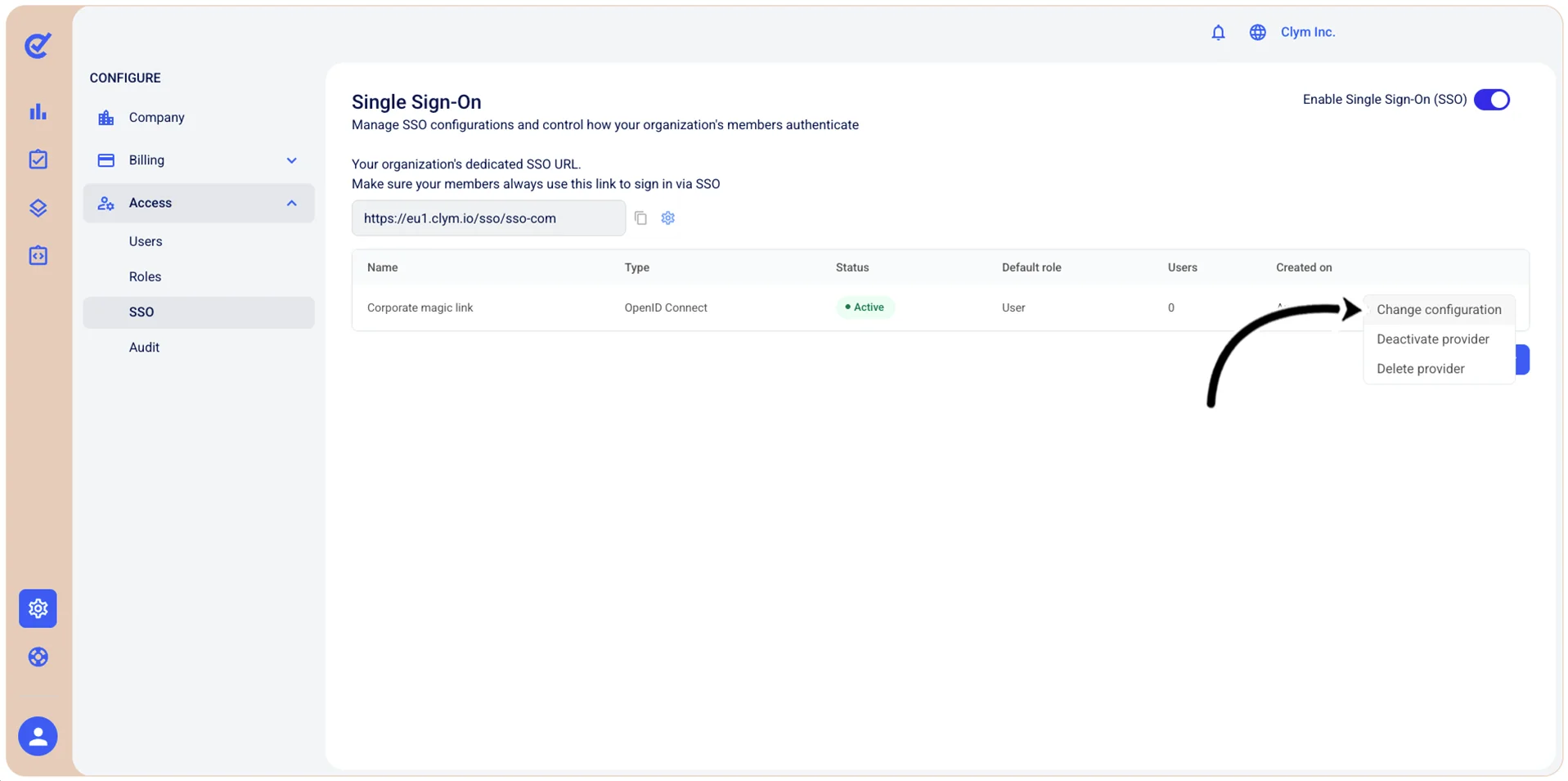Click the OpenID Connect type cell

[x=665, y=307]
